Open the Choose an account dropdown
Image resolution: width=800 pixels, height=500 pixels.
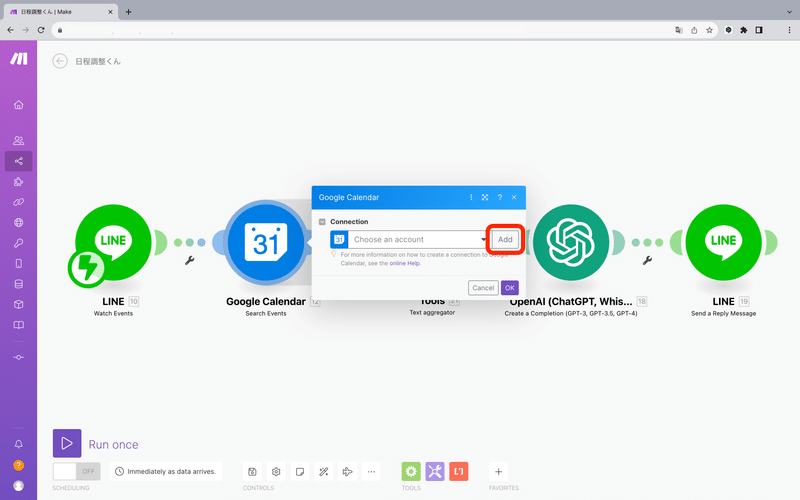(410, 239)
